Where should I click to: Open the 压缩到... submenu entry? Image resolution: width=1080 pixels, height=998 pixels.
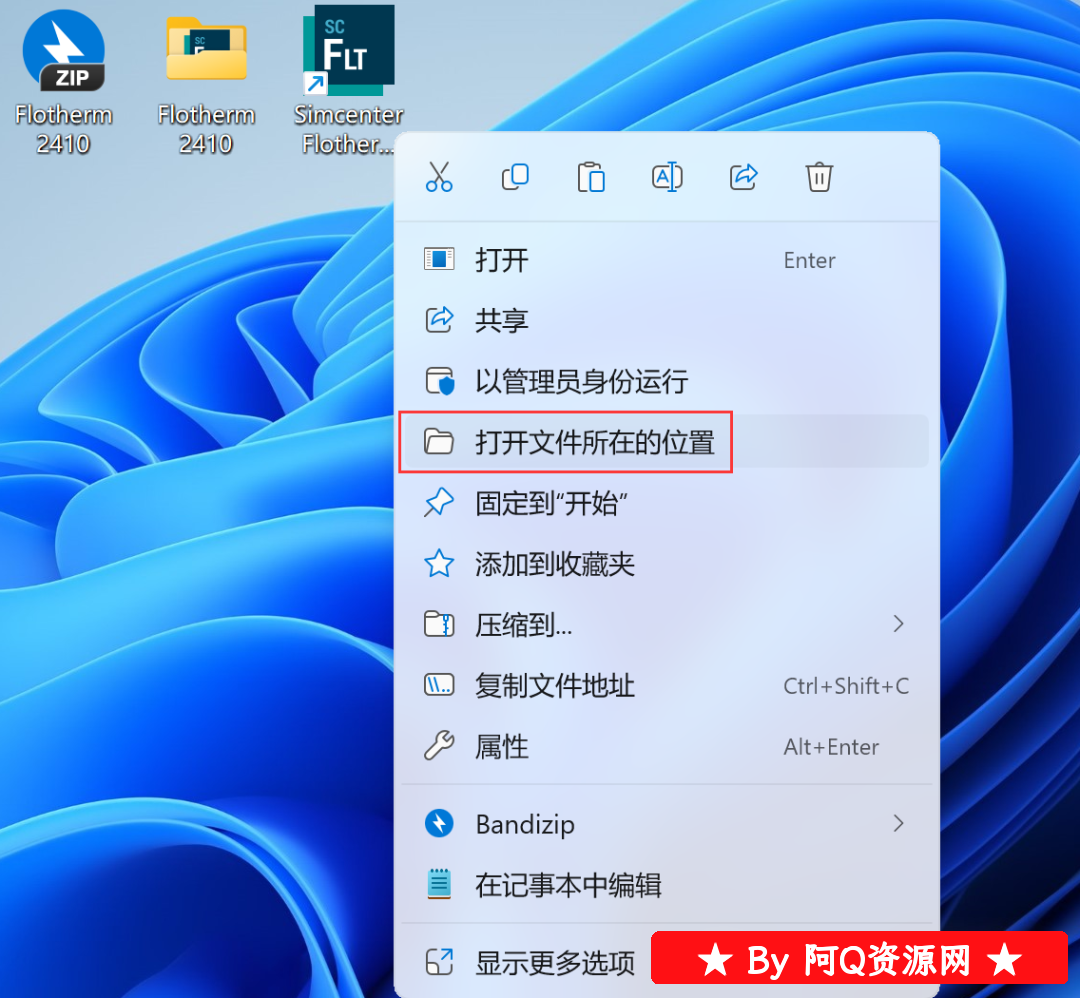tap(665, 624)
